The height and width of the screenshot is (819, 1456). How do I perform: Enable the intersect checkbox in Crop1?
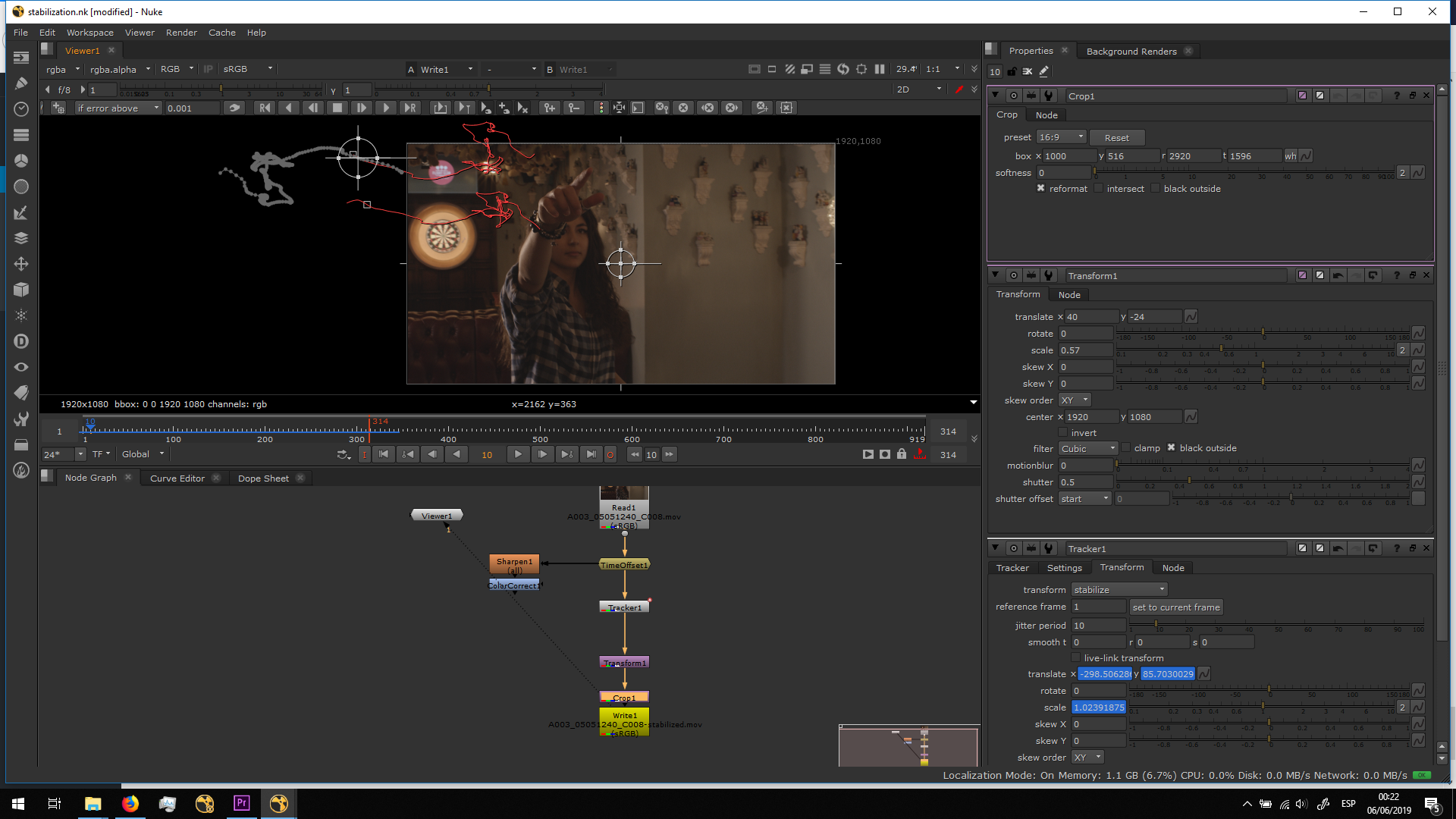(1098, 189)
